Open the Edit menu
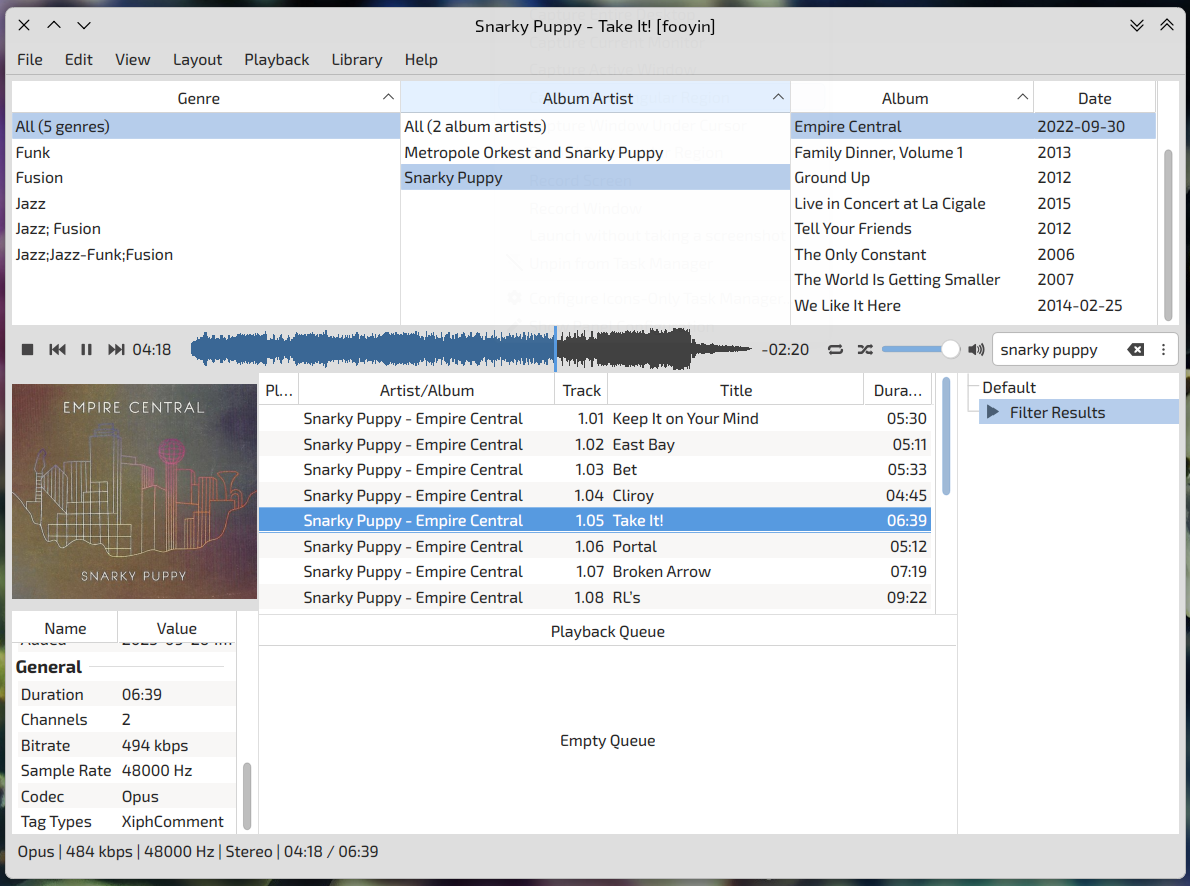 (78, 59)
